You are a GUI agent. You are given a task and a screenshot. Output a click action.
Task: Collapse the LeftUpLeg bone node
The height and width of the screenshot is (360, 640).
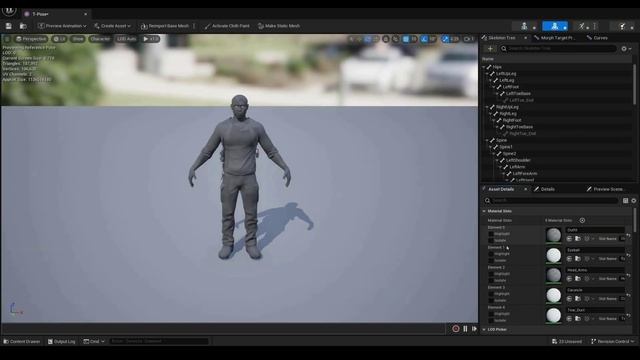[x=487, y=74]
